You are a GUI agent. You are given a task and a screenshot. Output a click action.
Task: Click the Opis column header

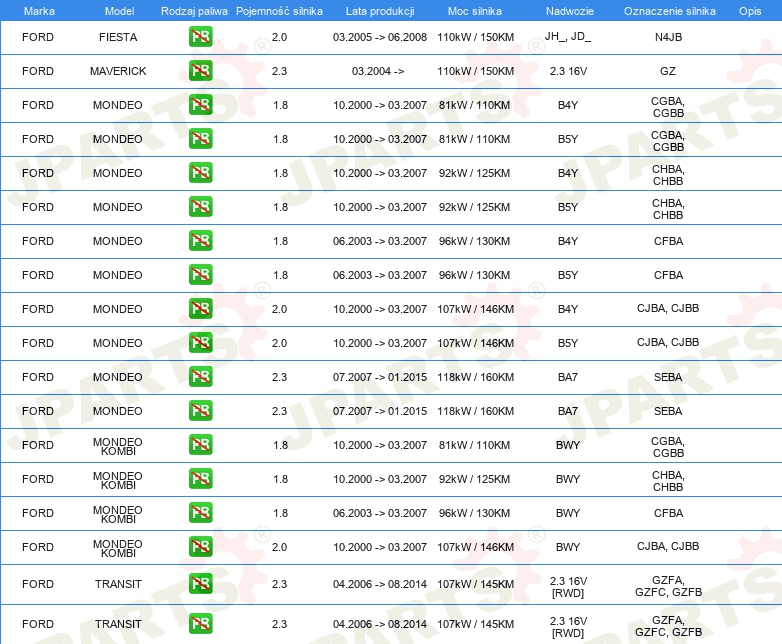click(x=750, y=11)
